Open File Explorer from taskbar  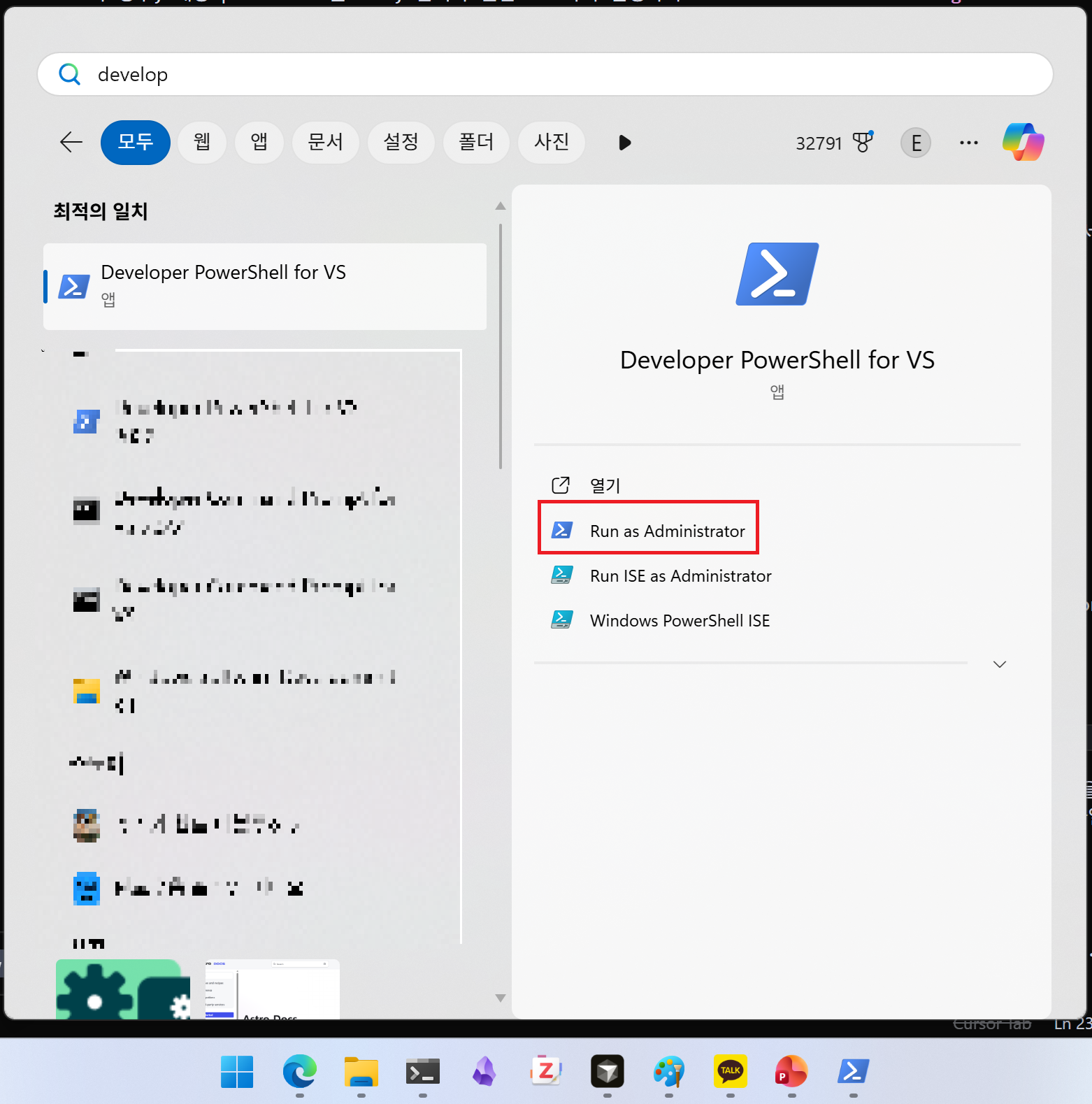(x=361, y=1071)
